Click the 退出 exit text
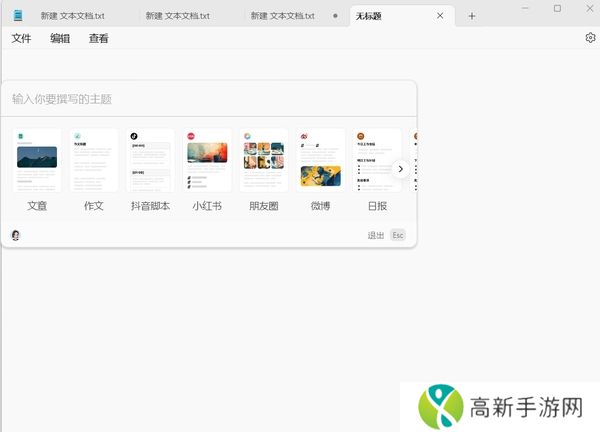Image resolution: width=600 pixels, height=432 pixels. (x=375, y=235)
